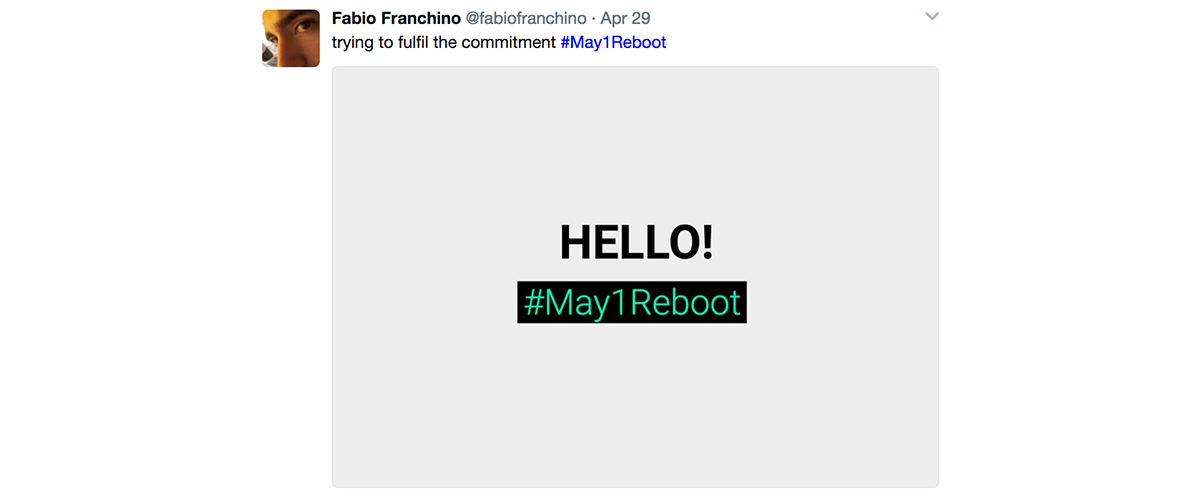Follow the blue #May1Reboot hashtag in tweet text
The width and height of the screenshot is (1200, 494).
coord(613,43)
